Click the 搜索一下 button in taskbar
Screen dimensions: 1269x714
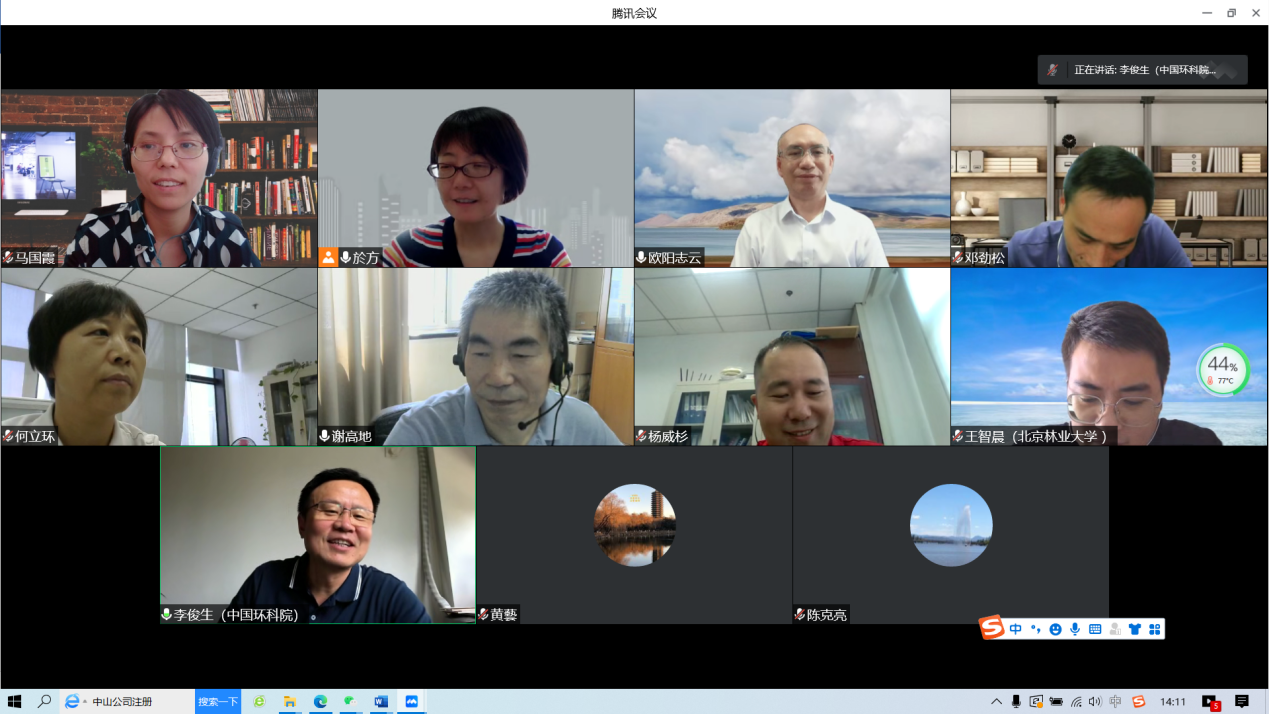(x=218, y=702)
